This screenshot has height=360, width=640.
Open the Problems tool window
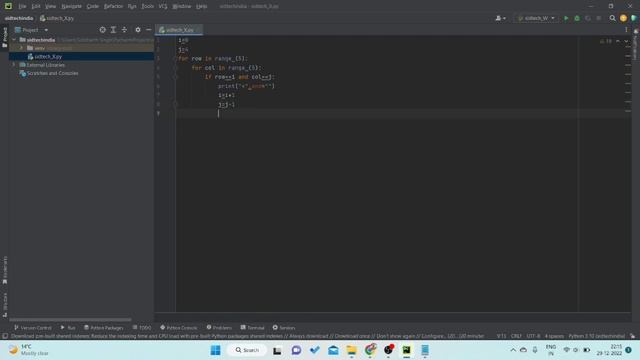coord(219,328)
